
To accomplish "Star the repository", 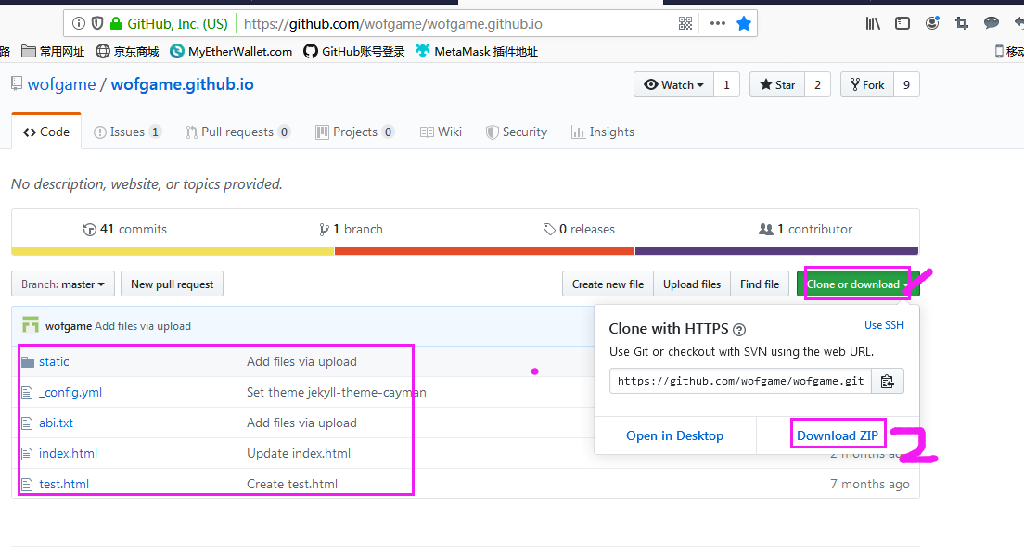I will (777, 85).
